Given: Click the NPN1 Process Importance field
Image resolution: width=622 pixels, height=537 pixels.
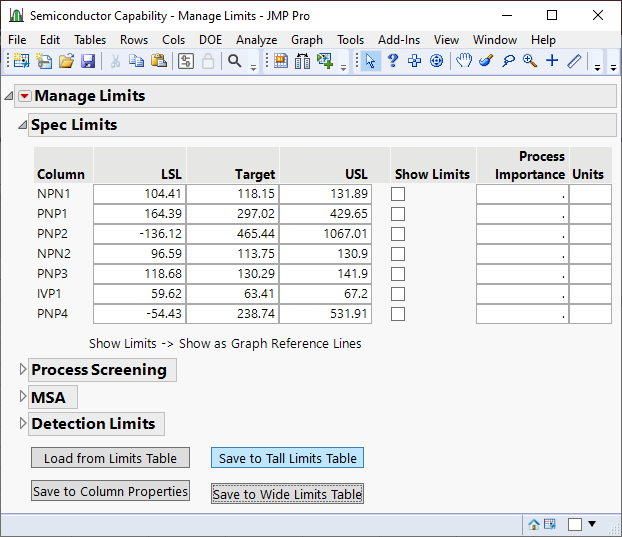Looking at the screenshot, I should tap(522, 194).
